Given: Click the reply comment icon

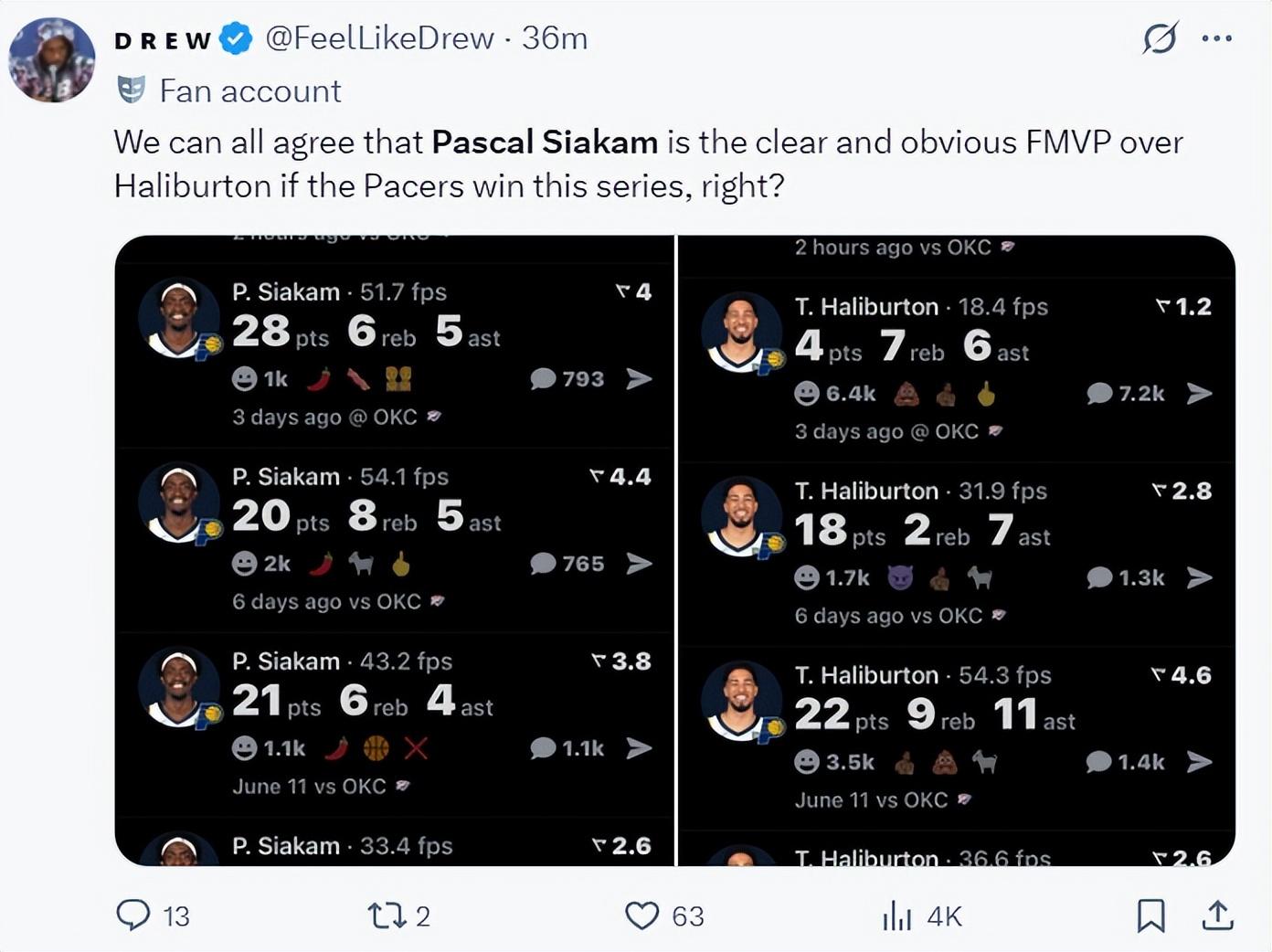Looking at the screenshot, I should click(x=133, y=915).
